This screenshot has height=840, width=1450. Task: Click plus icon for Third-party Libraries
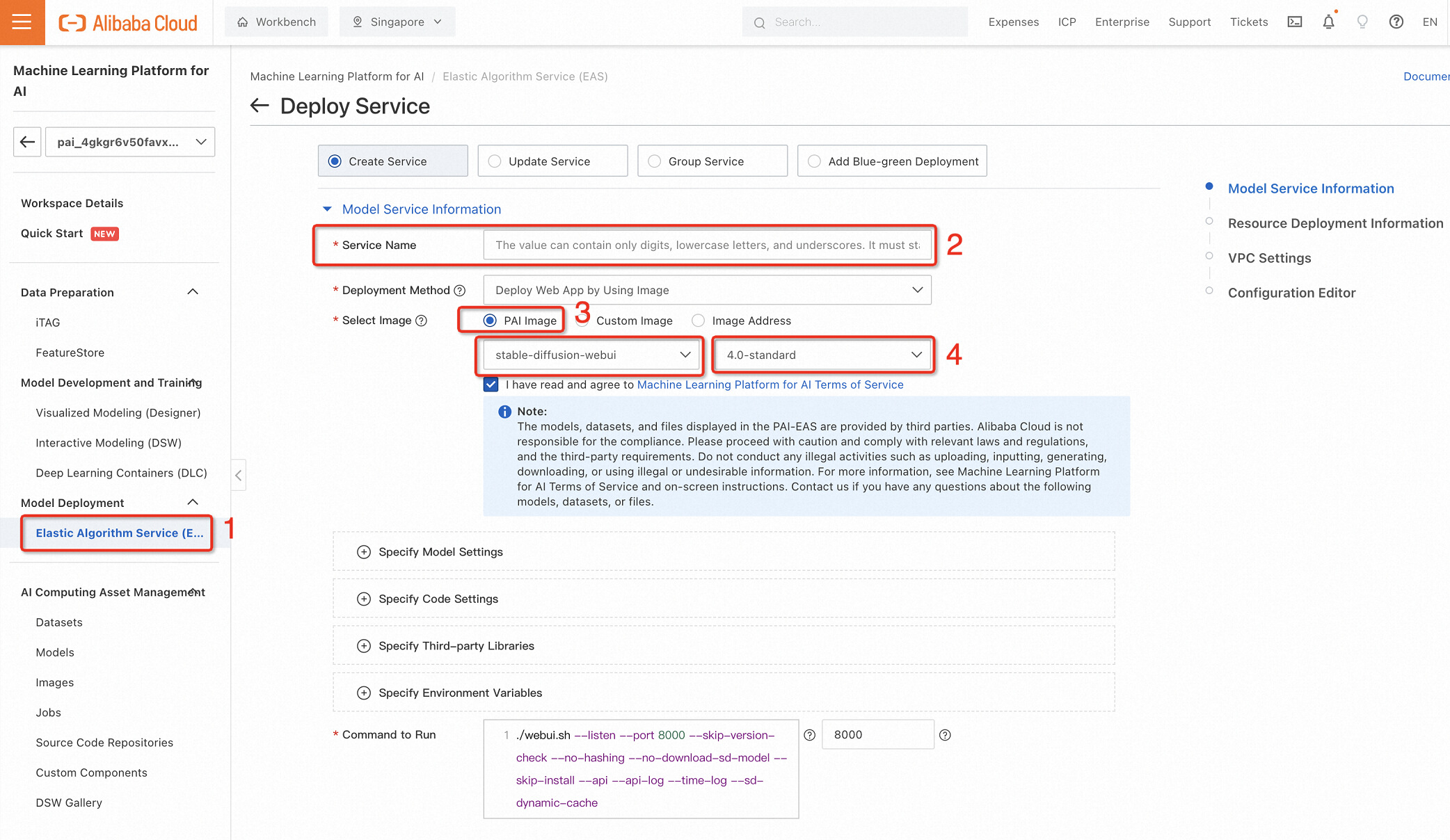(364, 646)
